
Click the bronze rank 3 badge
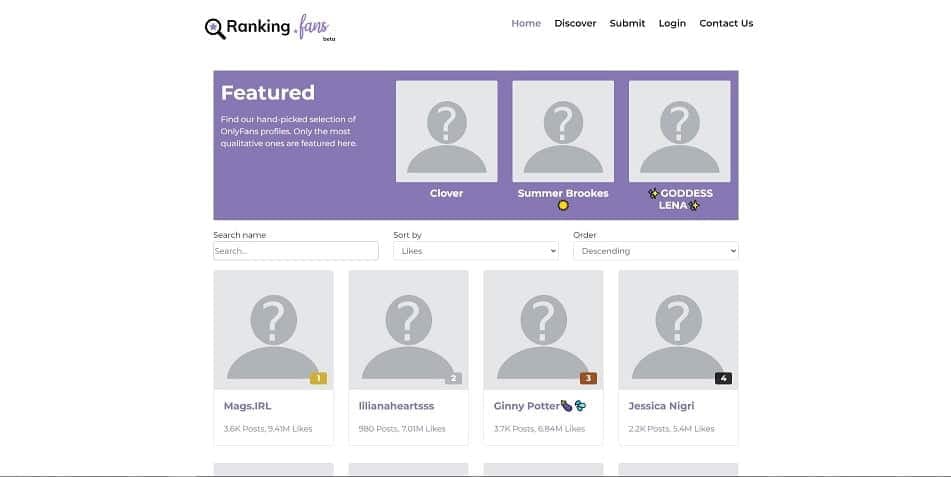[588, 378]
